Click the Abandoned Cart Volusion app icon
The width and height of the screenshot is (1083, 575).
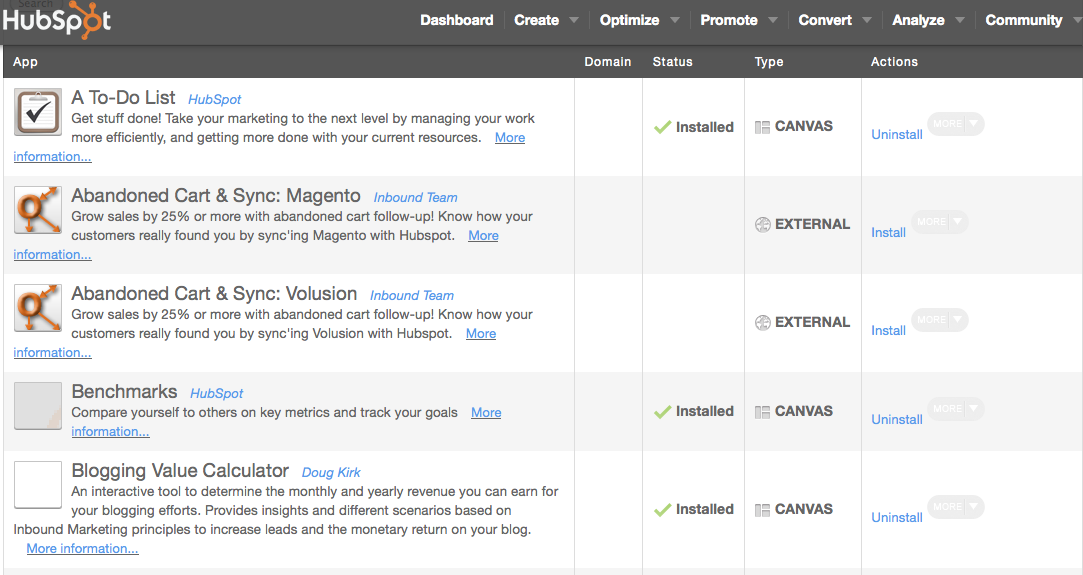point(38,309)
